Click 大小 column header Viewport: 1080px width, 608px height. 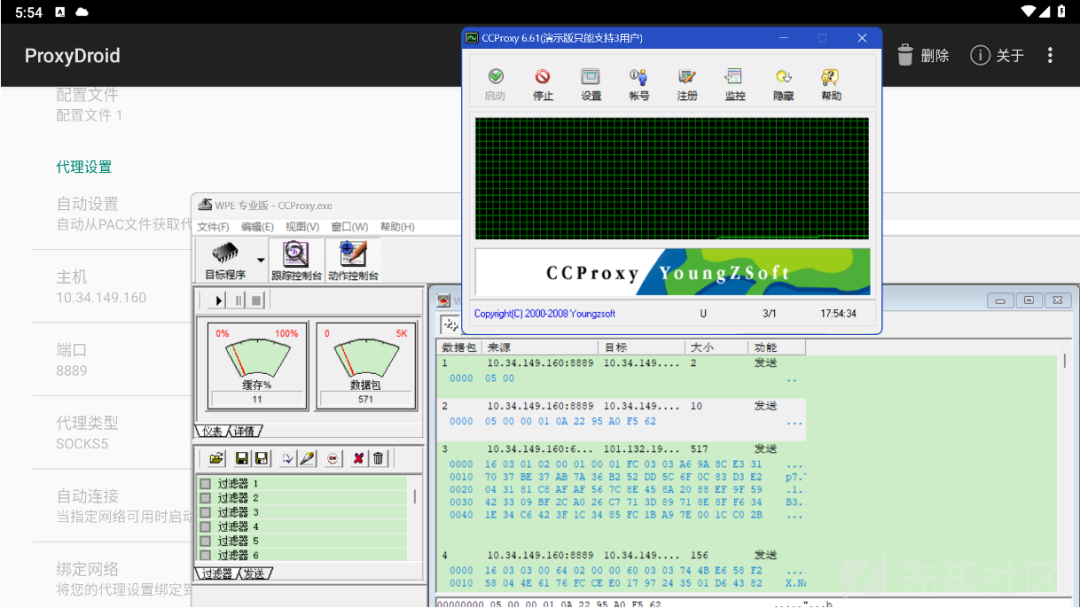coord(716,347)
